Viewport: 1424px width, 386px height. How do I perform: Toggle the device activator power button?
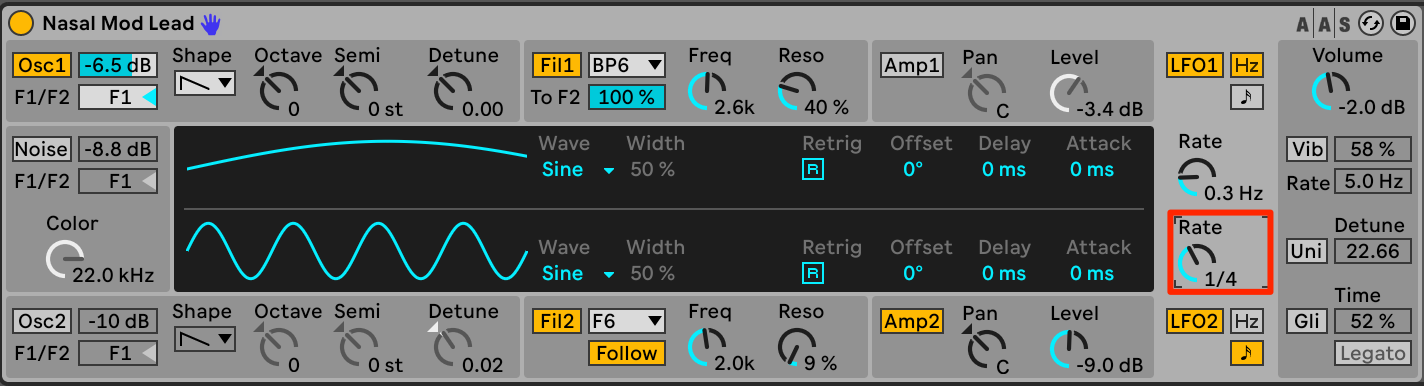tap(22, 22)
